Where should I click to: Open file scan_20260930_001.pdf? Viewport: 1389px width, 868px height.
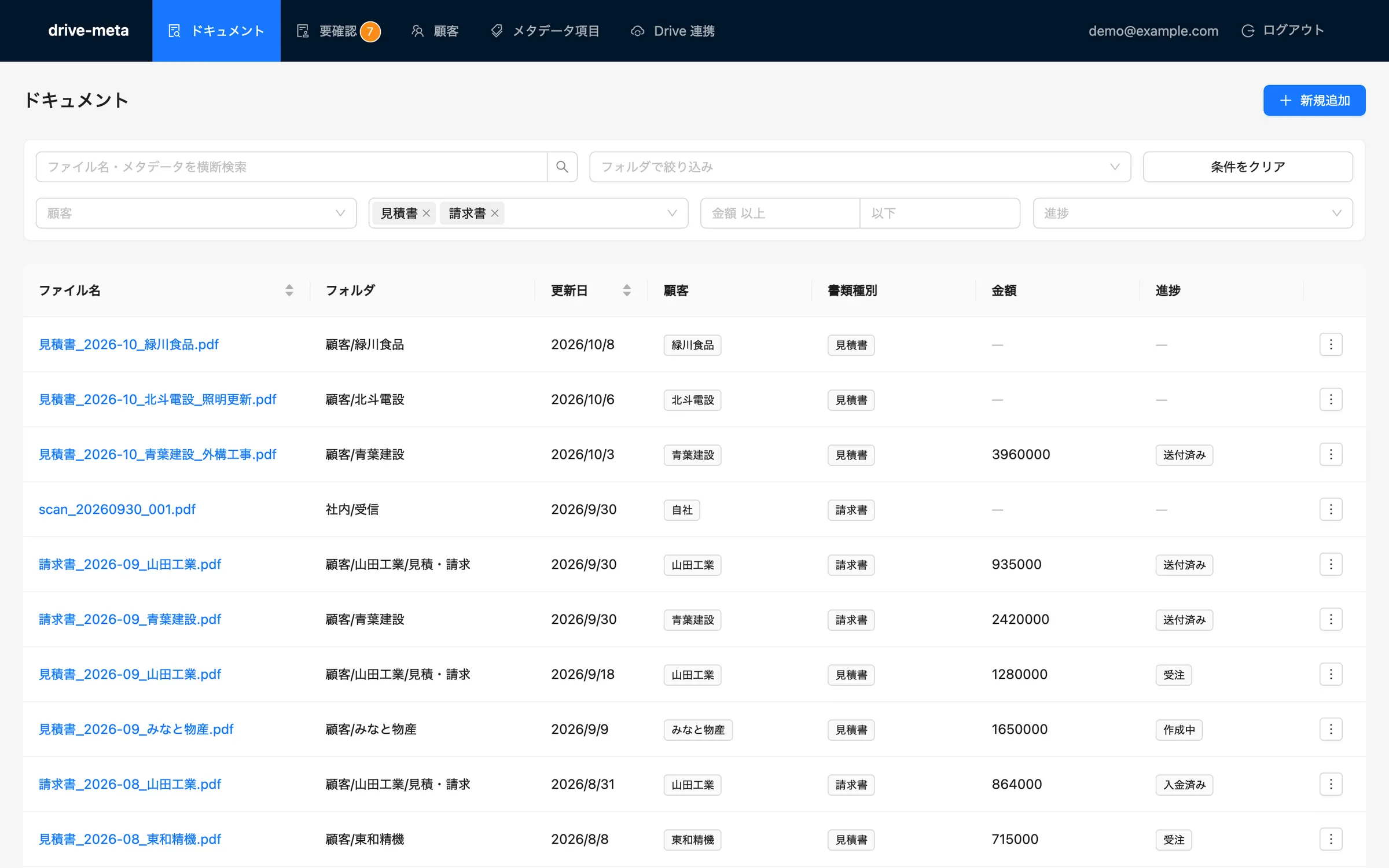pos(117,509)
